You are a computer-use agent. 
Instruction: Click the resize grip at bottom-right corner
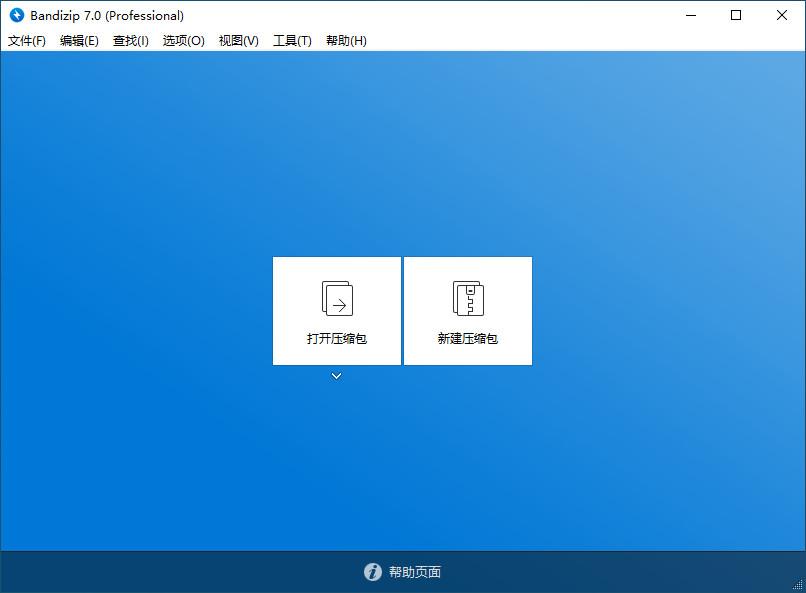pyautogui.click(x=799, y=586)
